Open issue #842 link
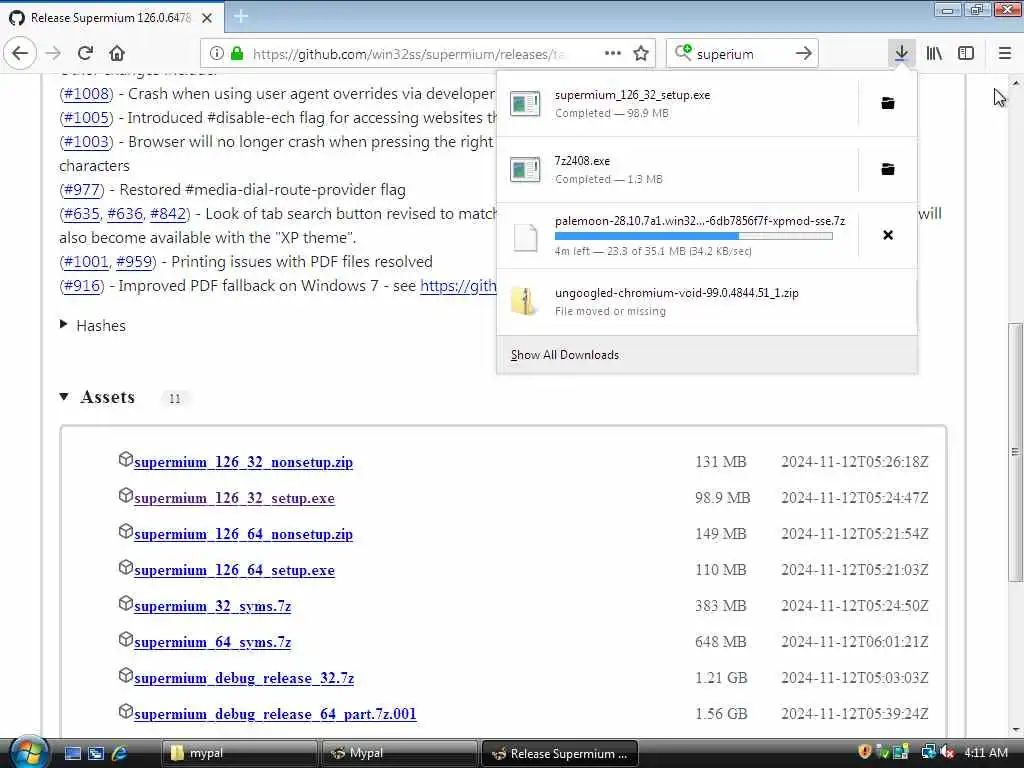The height and width of the screenshot is (768, 1024). (x=168, y=214)
